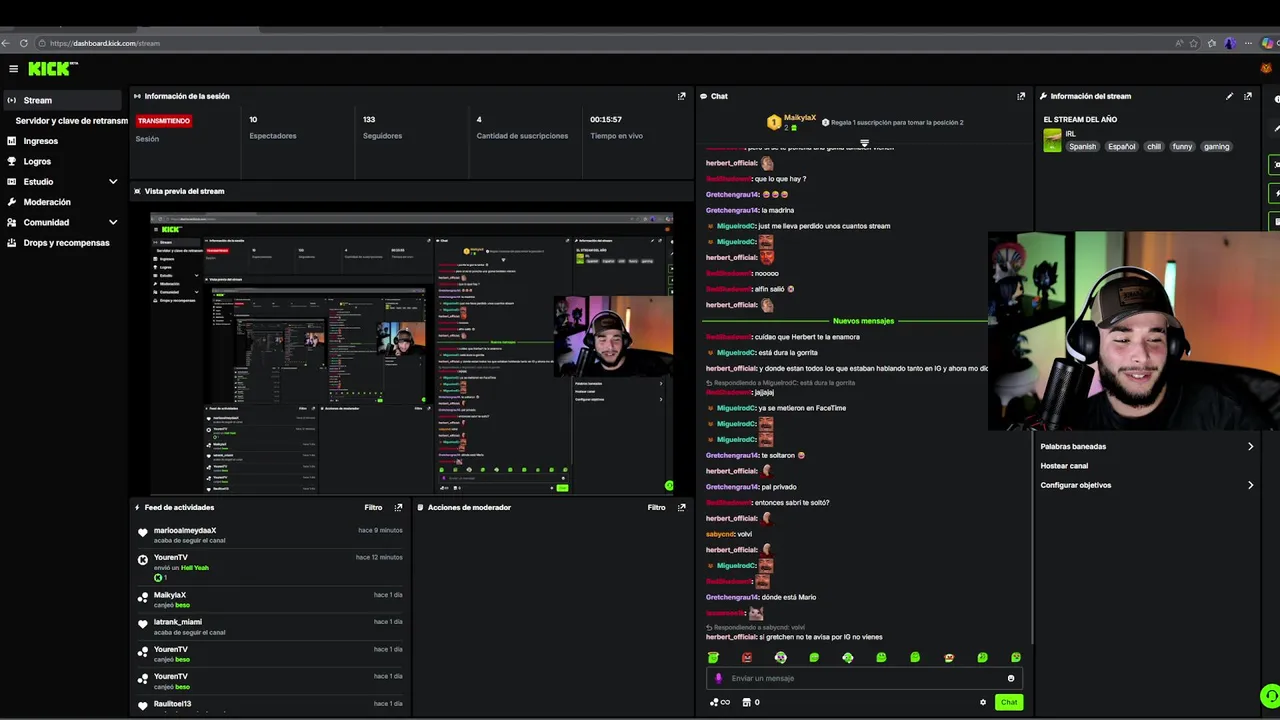
Task: Pop out the Información de la sesión panel
Action: click(682, 96)
